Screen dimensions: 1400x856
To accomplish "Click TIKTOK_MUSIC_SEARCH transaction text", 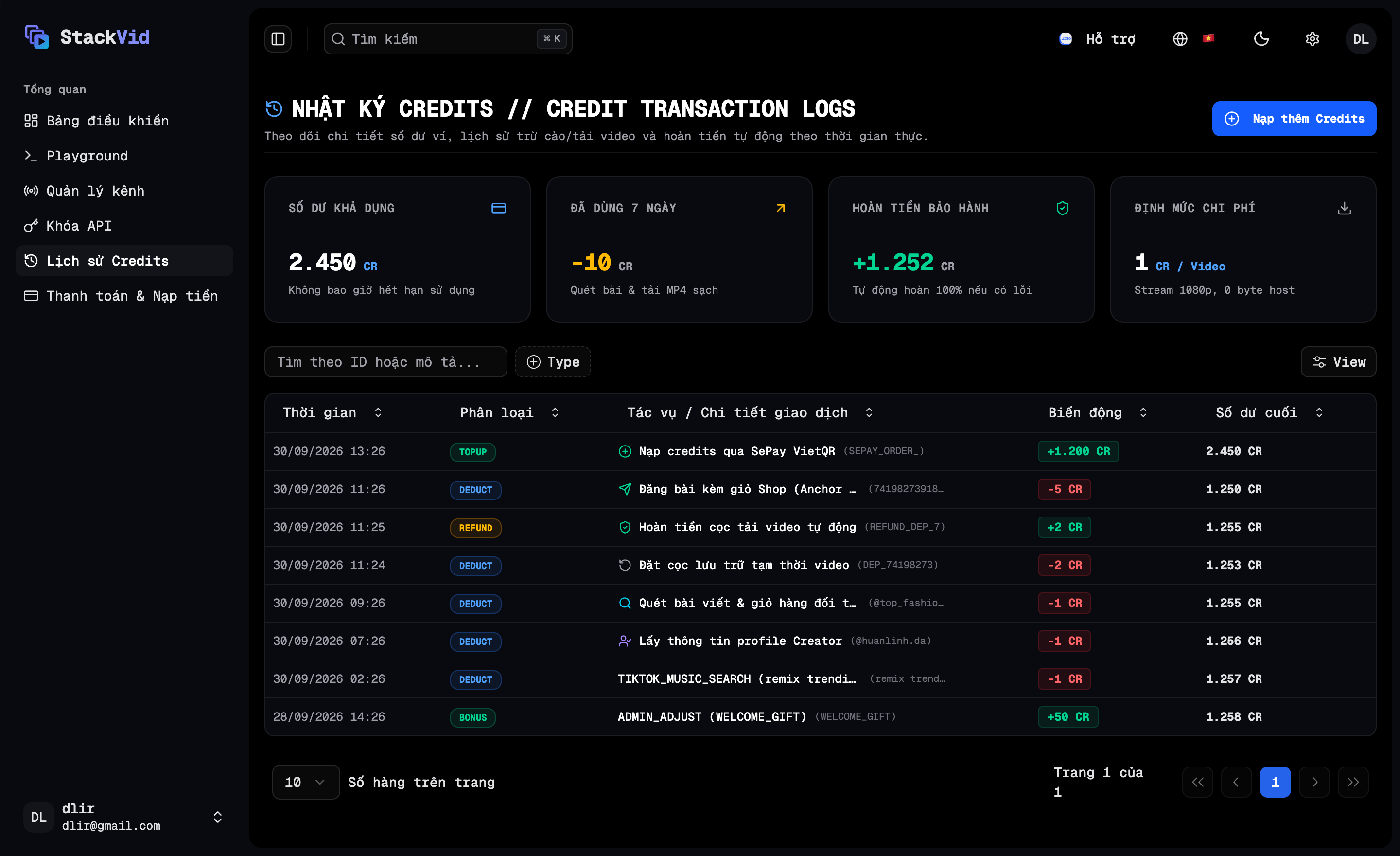I will click(x=737, y=678).
